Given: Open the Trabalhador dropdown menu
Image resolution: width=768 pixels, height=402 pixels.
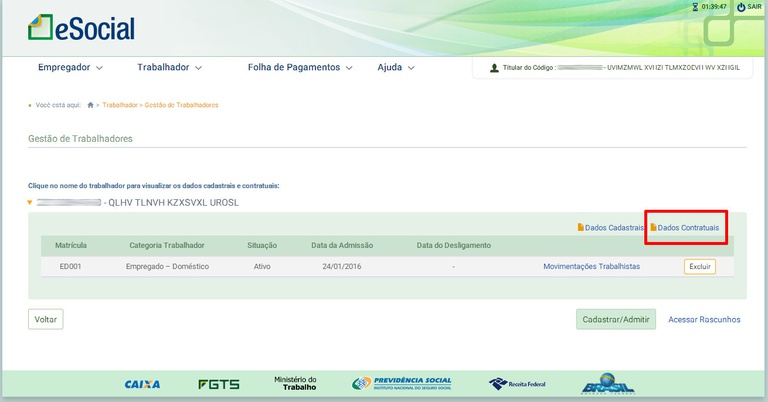Looking at the screenshot, I should click(169, 67).
